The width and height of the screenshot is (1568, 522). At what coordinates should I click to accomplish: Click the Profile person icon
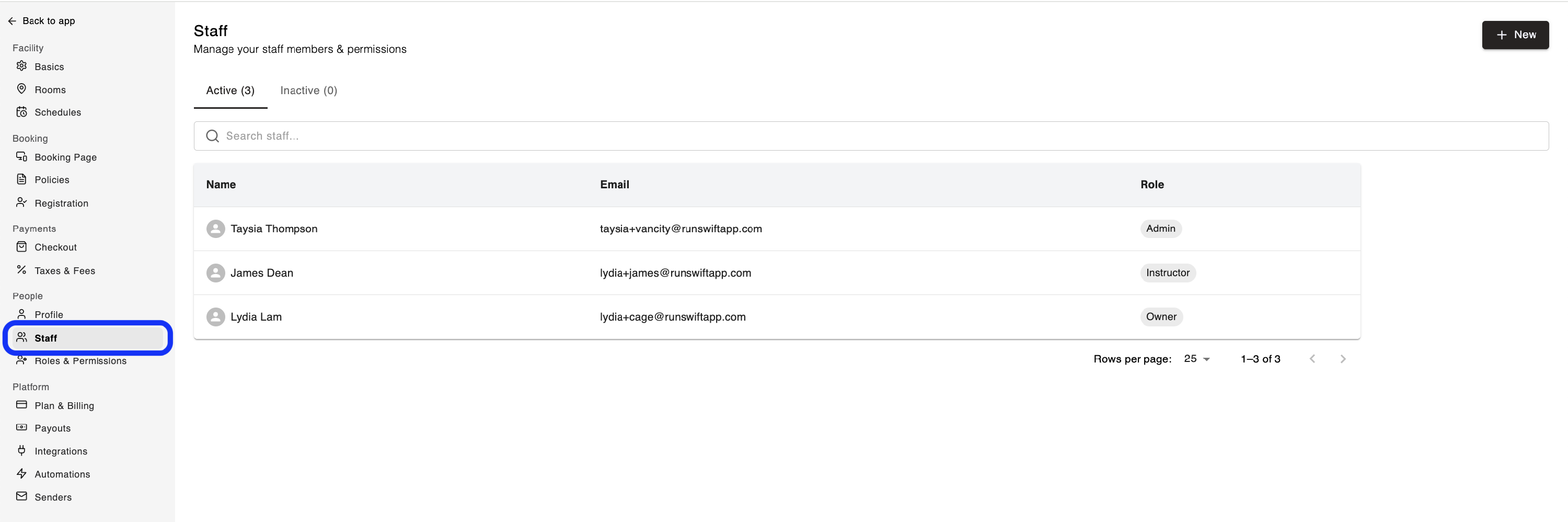(x=22, y=314)
